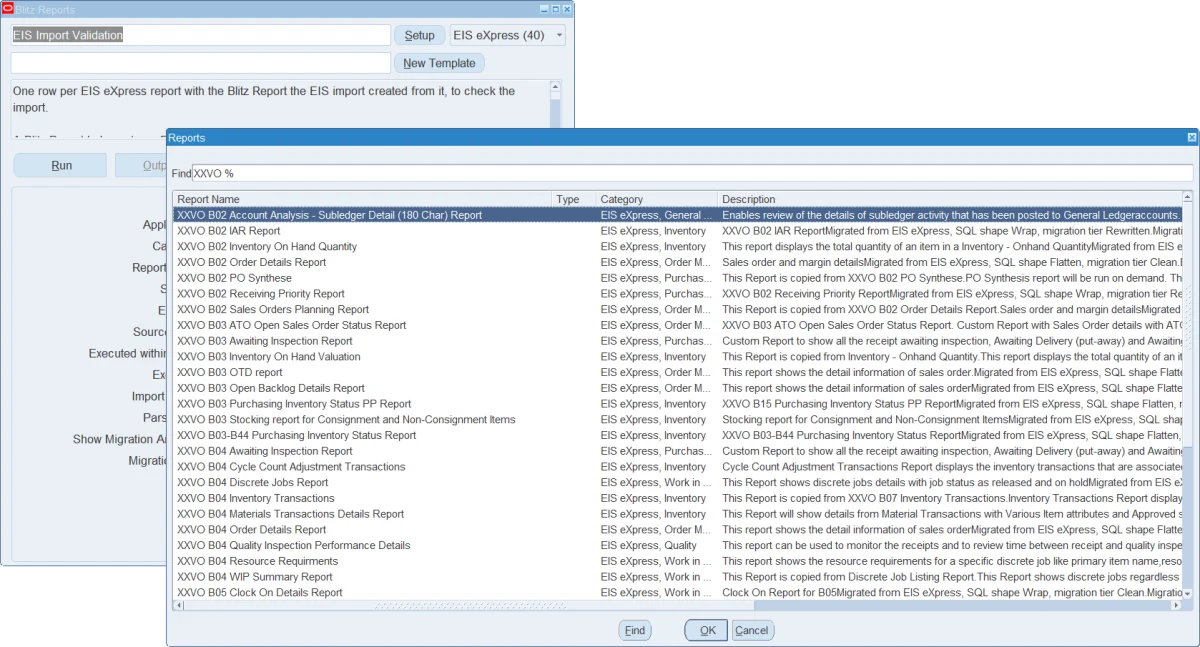Click the report list horizontal scrollbar left arrow
The width and height of the screenshot is (1200, 647).
point(179,605)
